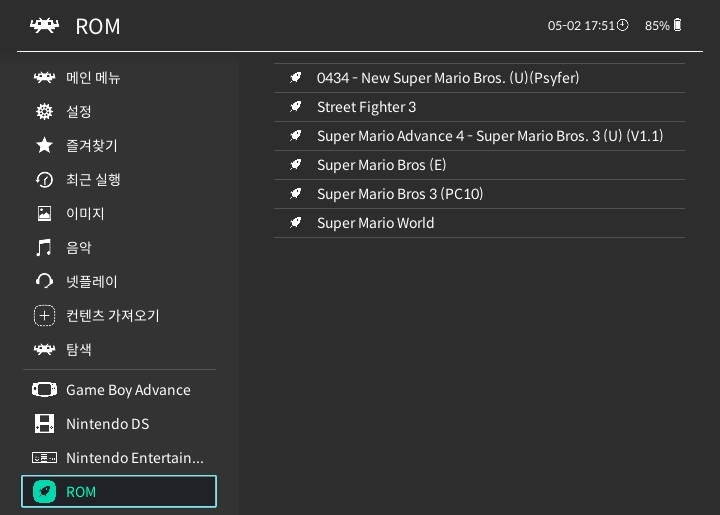Click the clock icon next to the time

pyautogui.click(x=623, y=25)
